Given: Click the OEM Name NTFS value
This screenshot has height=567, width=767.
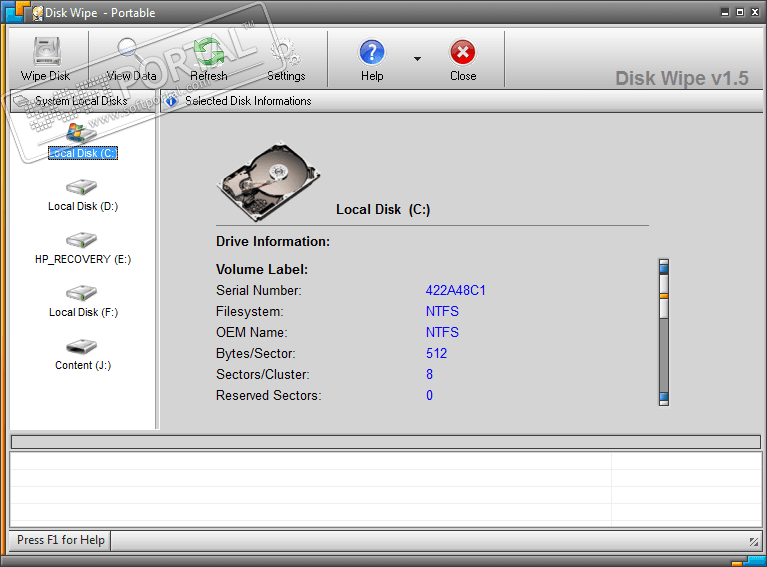Looking at the screenshot, I should coord(442,333).
